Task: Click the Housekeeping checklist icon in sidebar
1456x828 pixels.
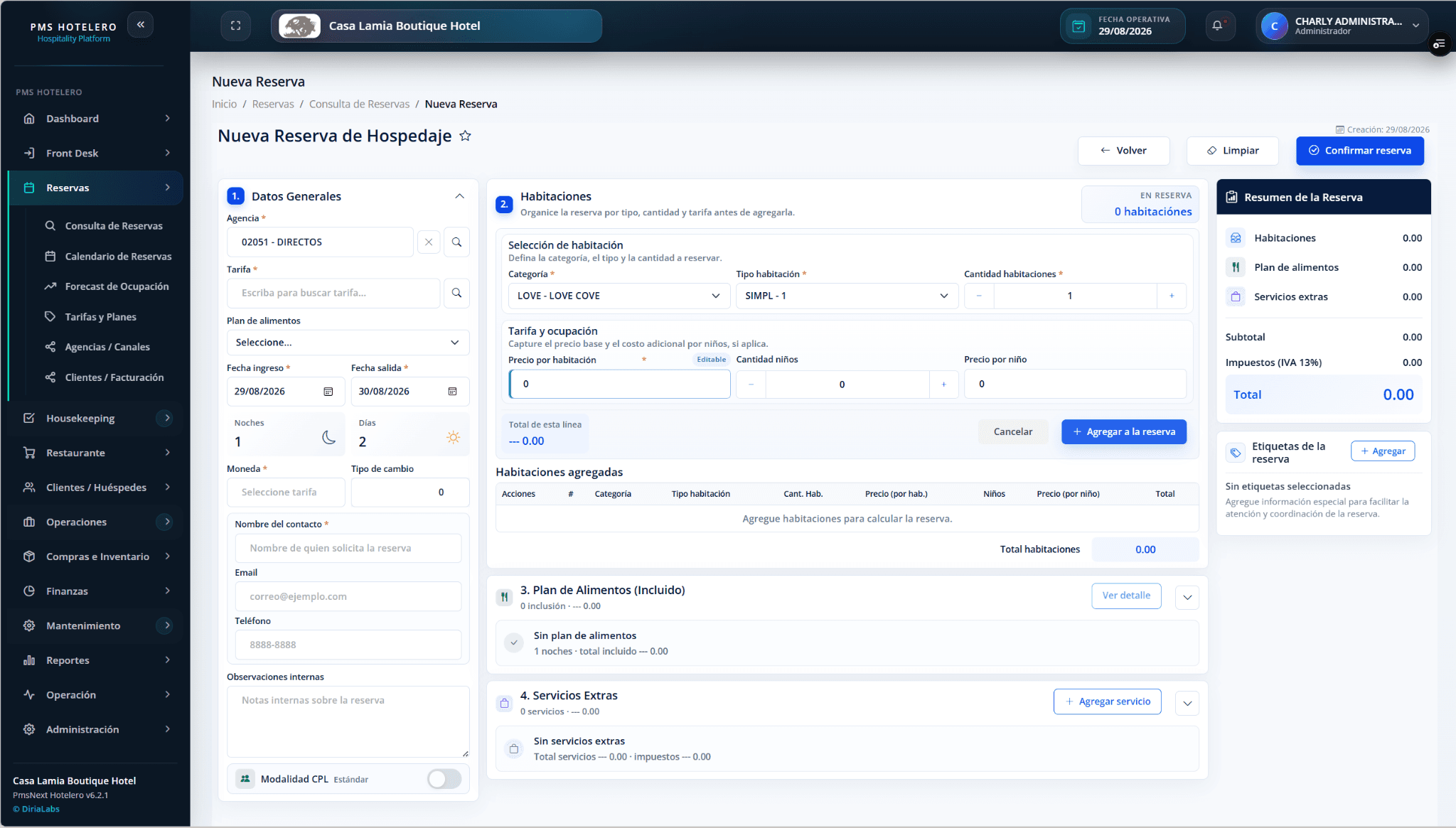Action: (x=29, y=418)
